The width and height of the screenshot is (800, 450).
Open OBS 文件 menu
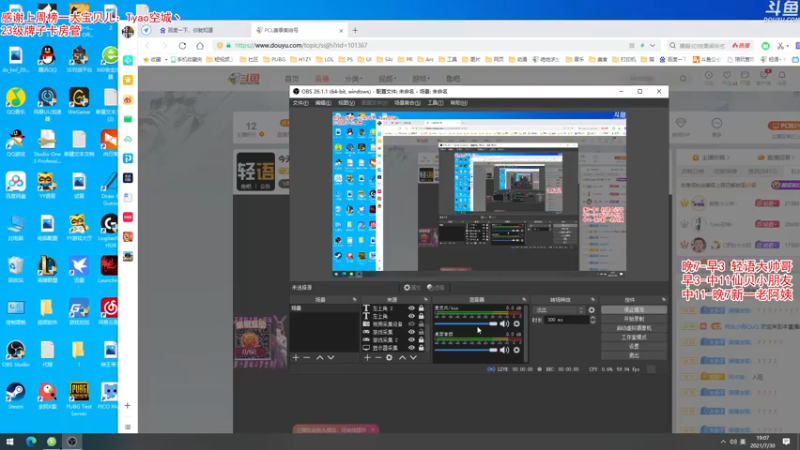tap(300, 103)
